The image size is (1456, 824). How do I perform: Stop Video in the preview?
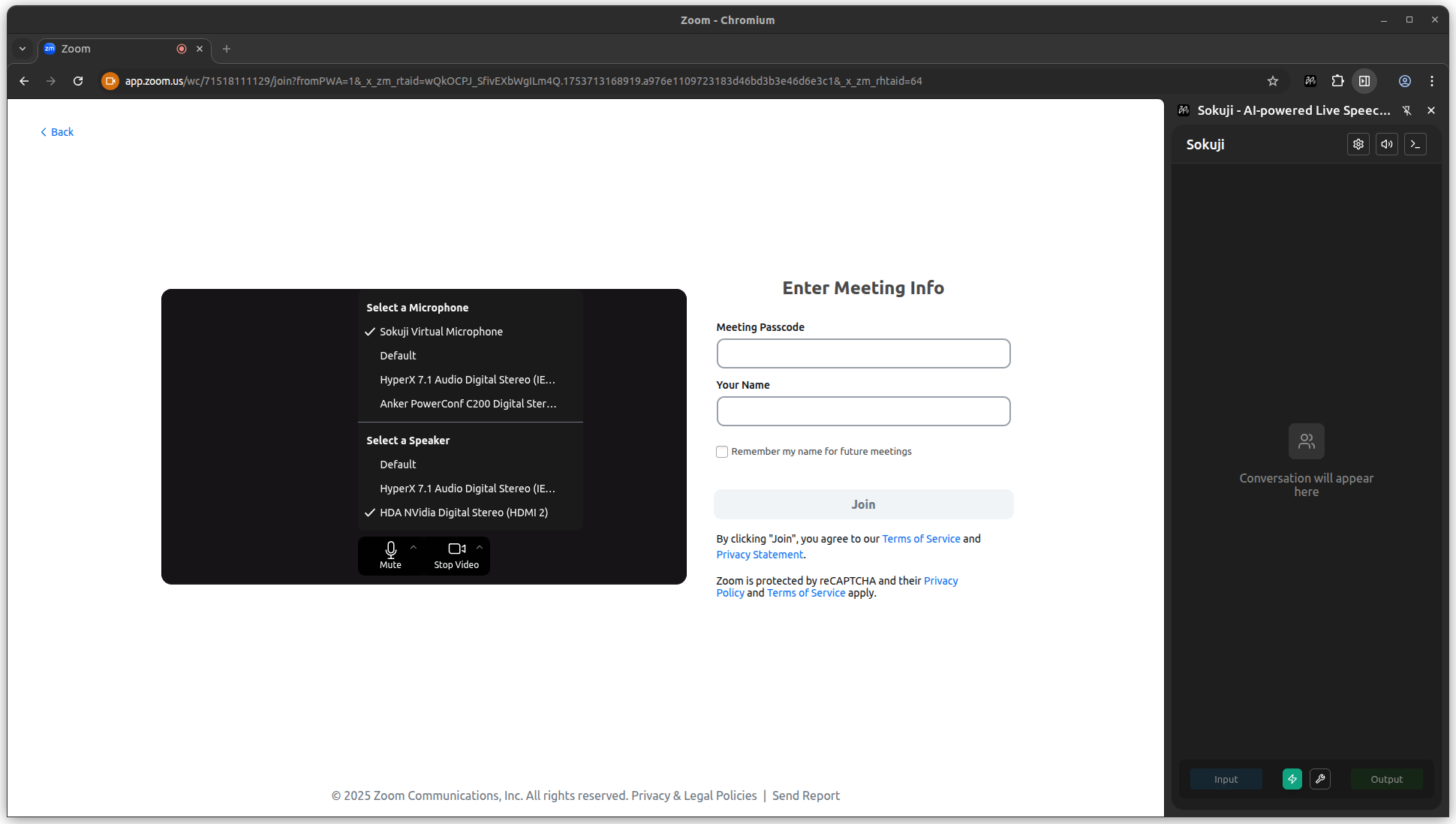click(x=456, y=555)
